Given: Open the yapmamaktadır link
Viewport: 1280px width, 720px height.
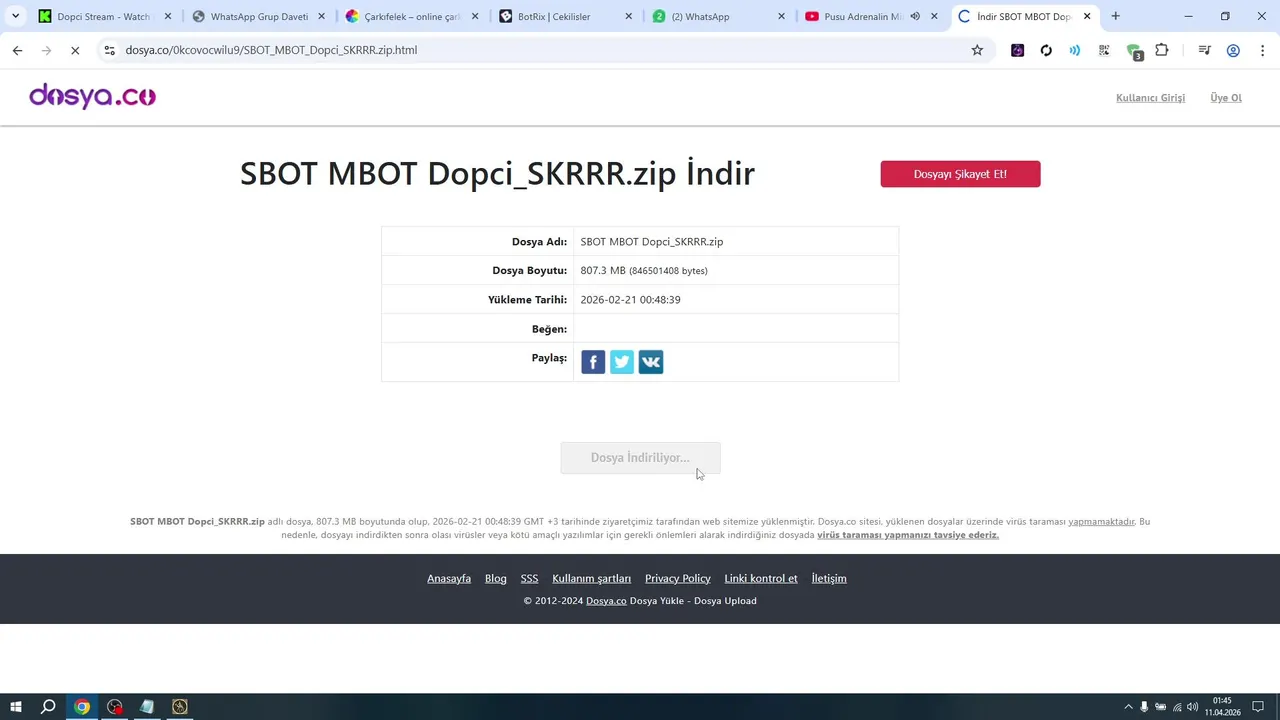Looking at the screenshot, I should coord(1101,521).
